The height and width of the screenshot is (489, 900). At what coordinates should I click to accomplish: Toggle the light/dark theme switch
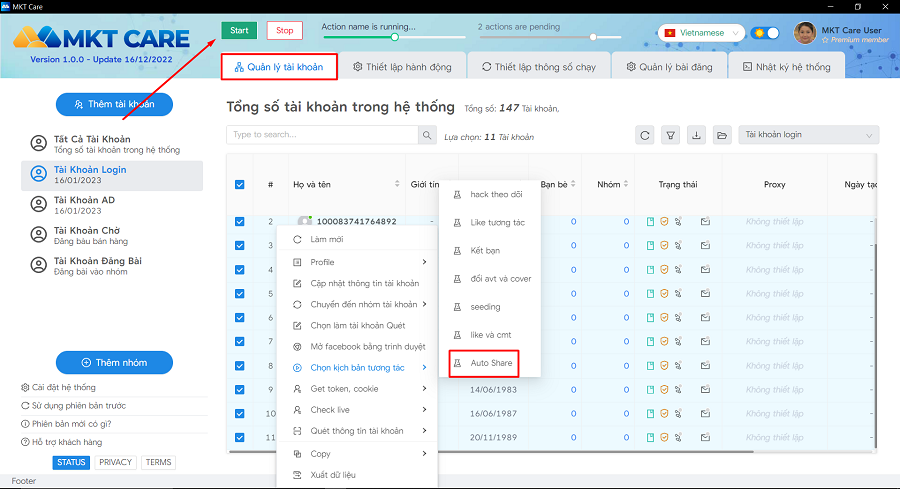tap(765, 33)
